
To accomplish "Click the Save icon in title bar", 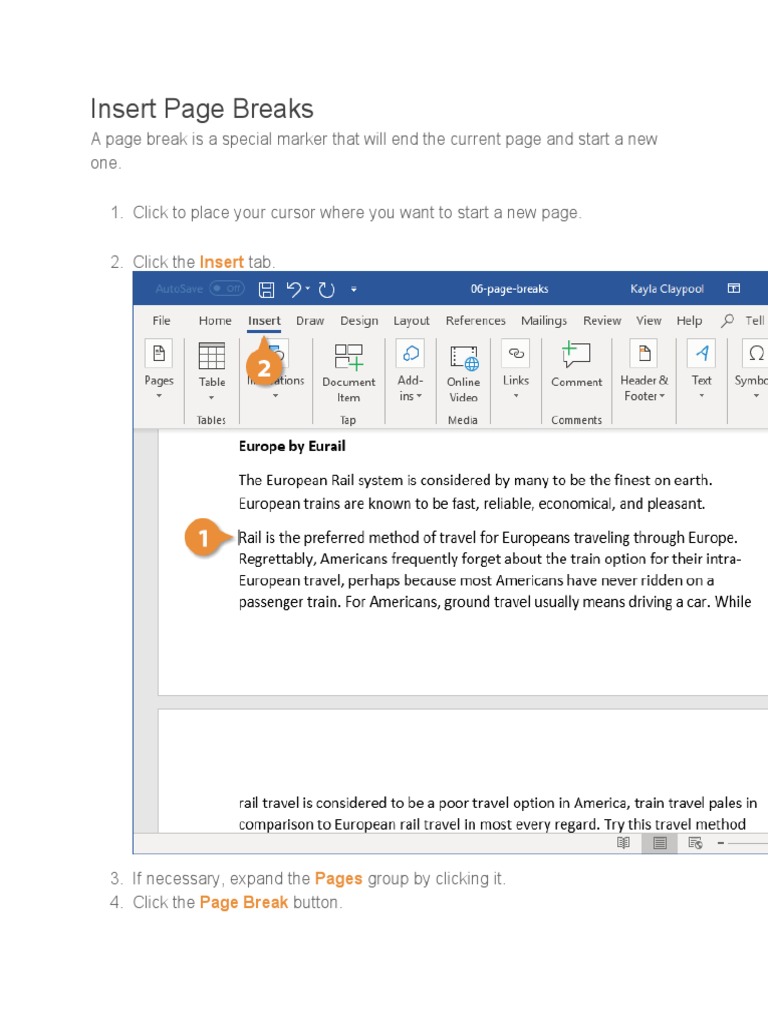I will click(266, 289).
